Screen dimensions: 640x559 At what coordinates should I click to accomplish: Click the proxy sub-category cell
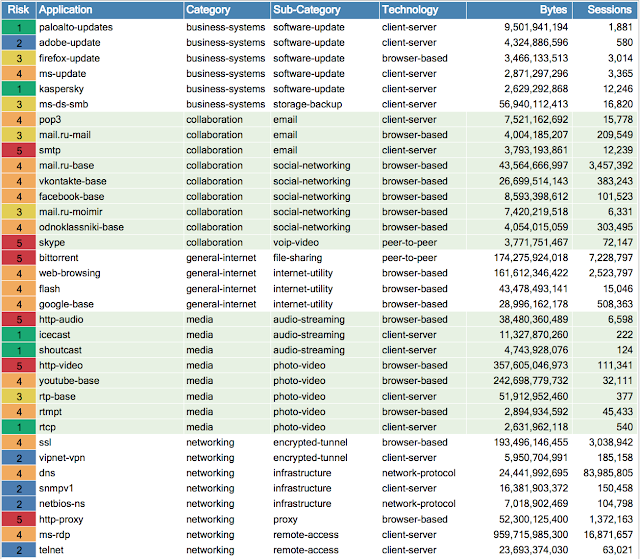[x=285, y=520]
